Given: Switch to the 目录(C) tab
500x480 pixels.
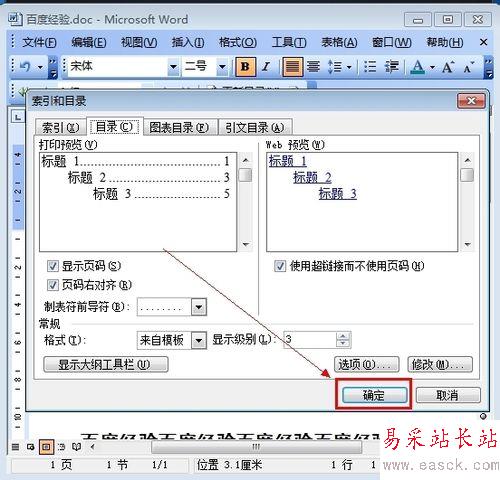Looking at the screenshot, I should [114, 127].
